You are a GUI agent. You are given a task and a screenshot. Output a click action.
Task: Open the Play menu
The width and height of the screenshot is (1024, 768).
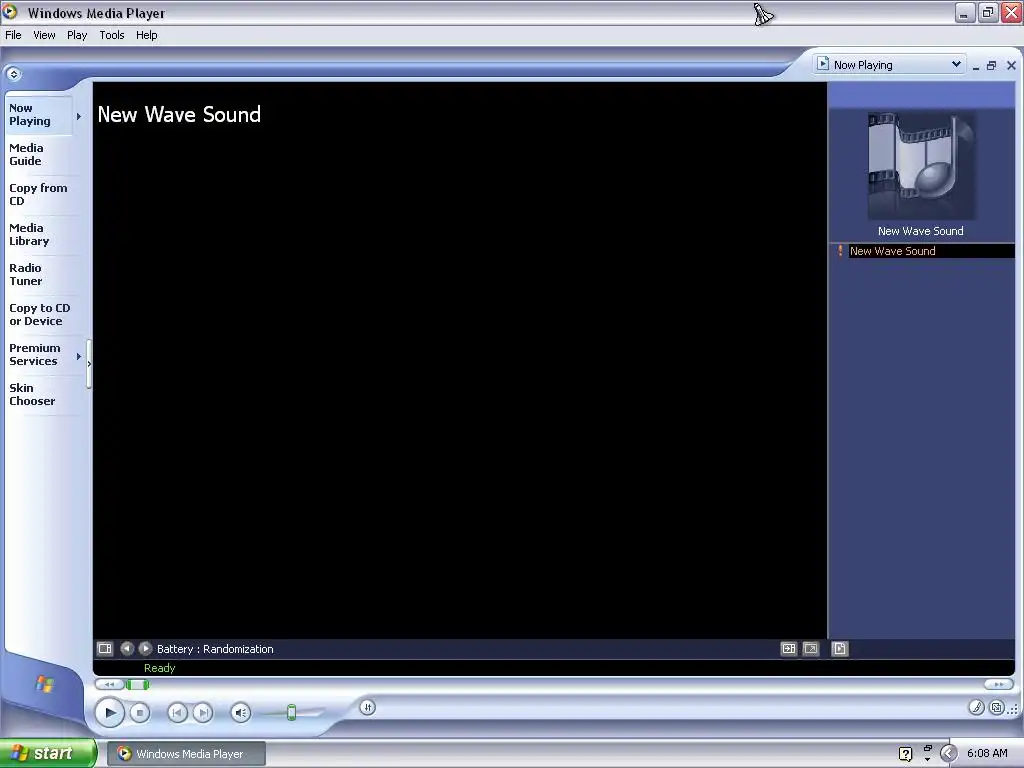tap(77, 35)
